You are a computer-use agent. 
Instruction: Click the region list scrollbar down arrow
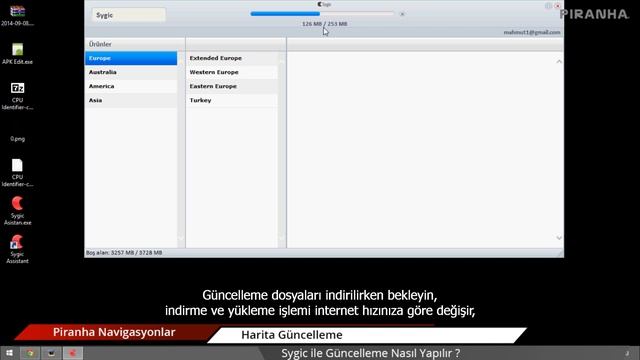282,238
